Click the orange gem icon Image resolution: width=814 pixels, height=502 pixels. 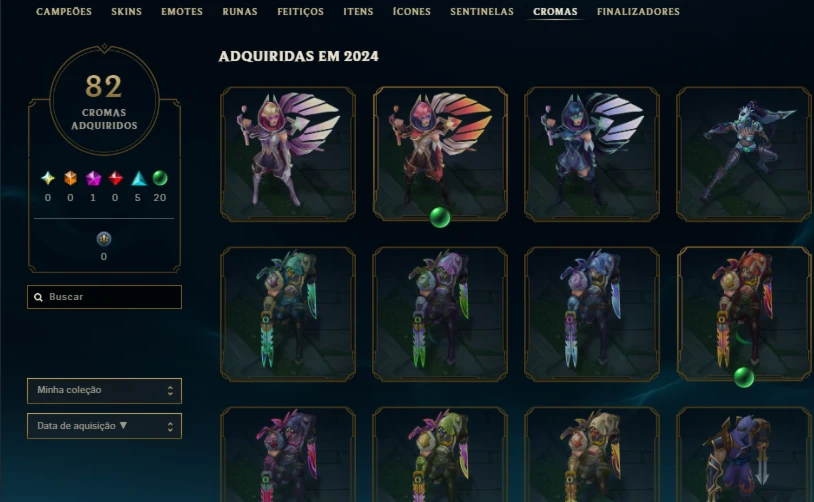[x=70, y=178]
